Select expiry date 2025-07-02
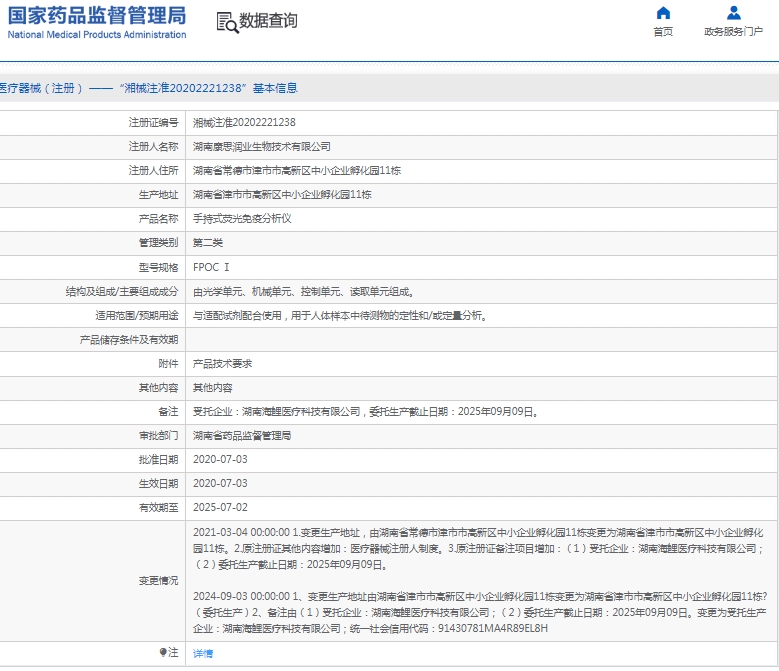 pyautogui.click(x=220, y=507)
